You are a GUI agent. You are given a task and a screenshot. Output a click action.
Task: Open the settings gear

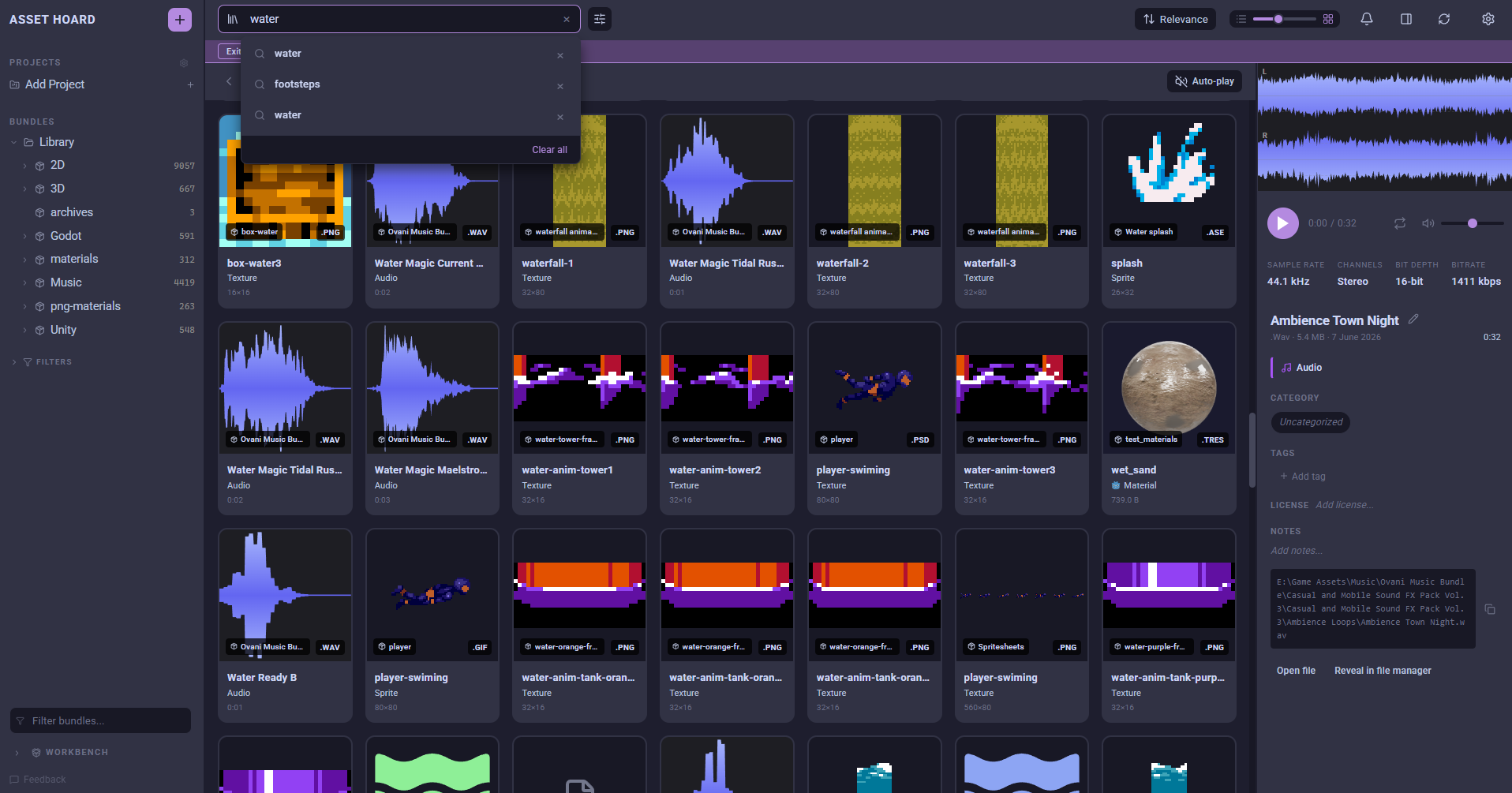pyautogui.click(x=1488, y=19)
